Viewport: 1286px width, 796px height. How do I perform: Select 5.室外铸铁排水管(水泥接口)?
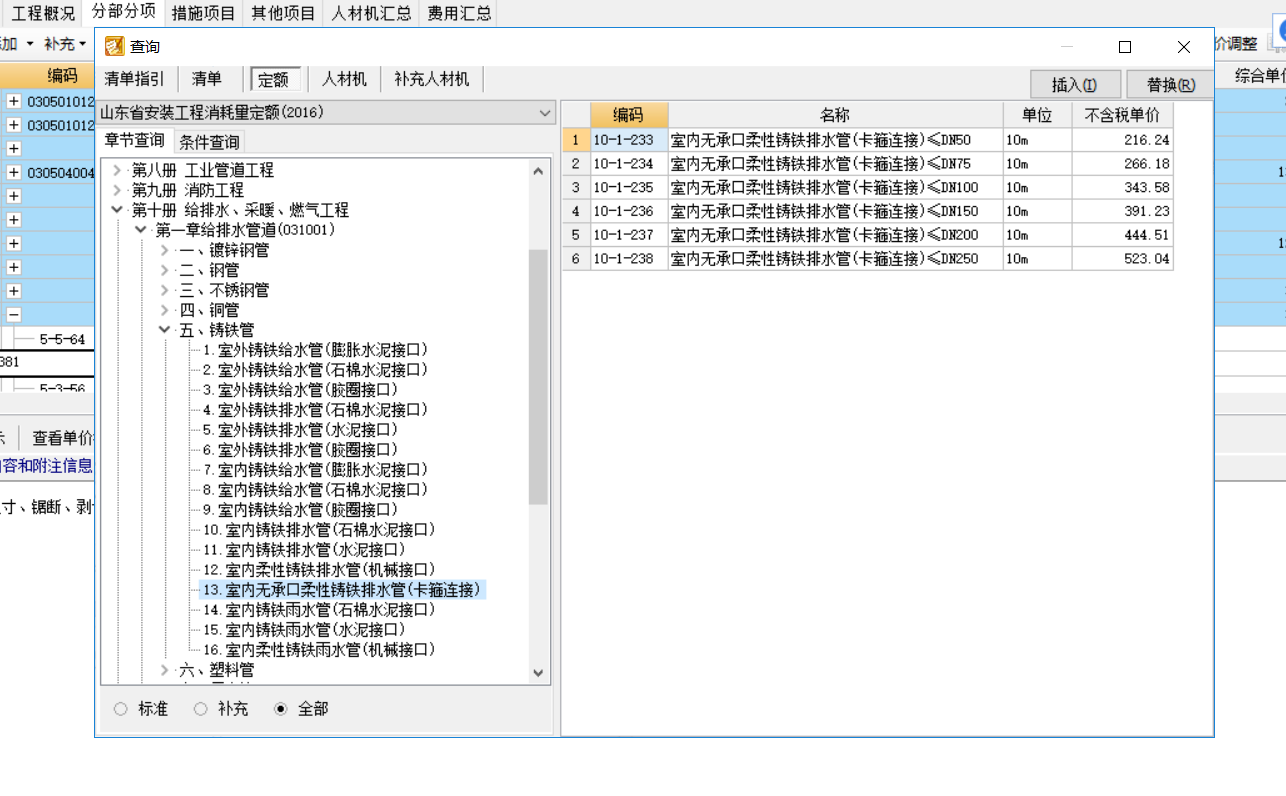300,430
